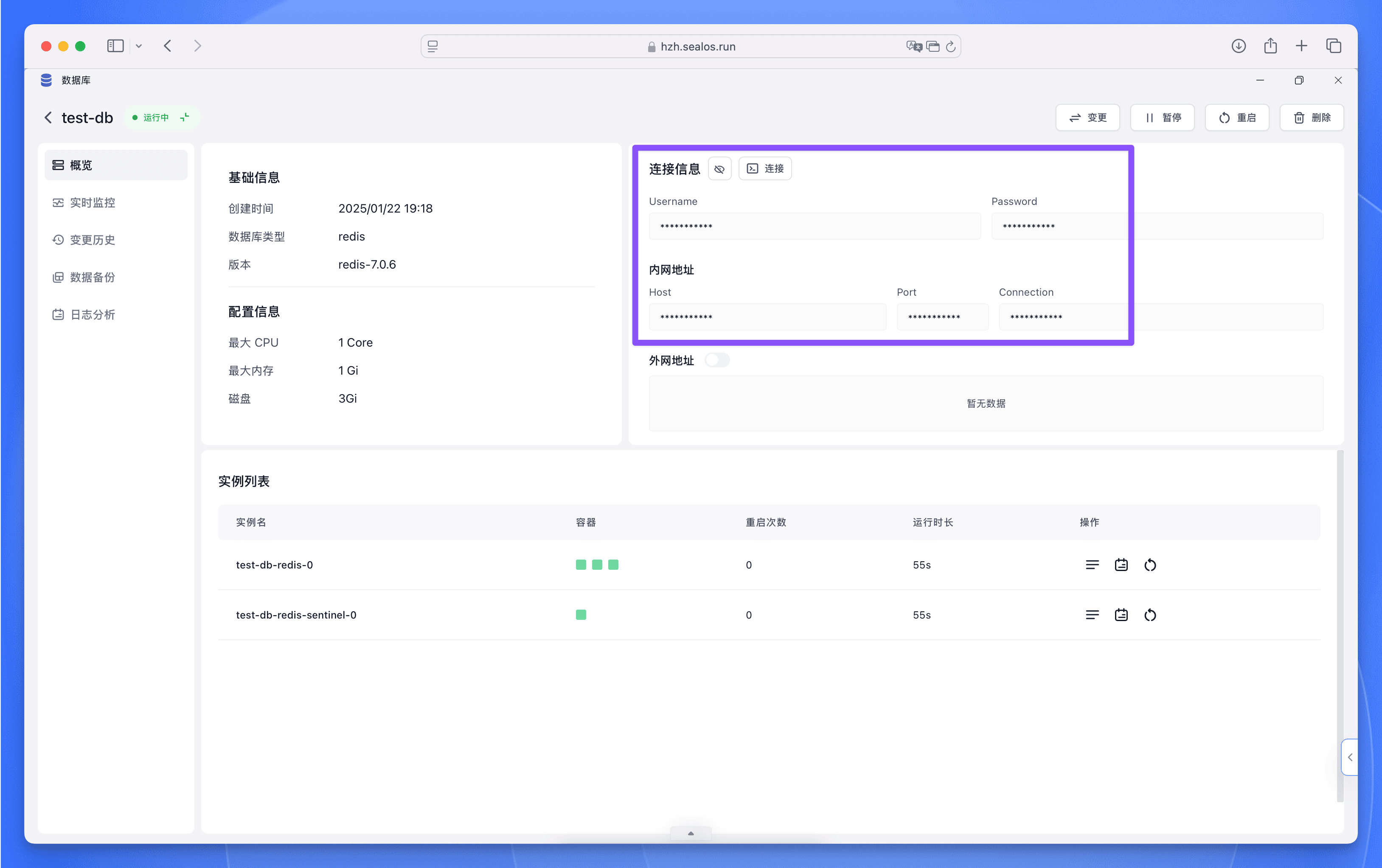Screen dimensions: 1382x868
Task: Select the 概览 sidebar tab
Action: (x=116, y=165)
